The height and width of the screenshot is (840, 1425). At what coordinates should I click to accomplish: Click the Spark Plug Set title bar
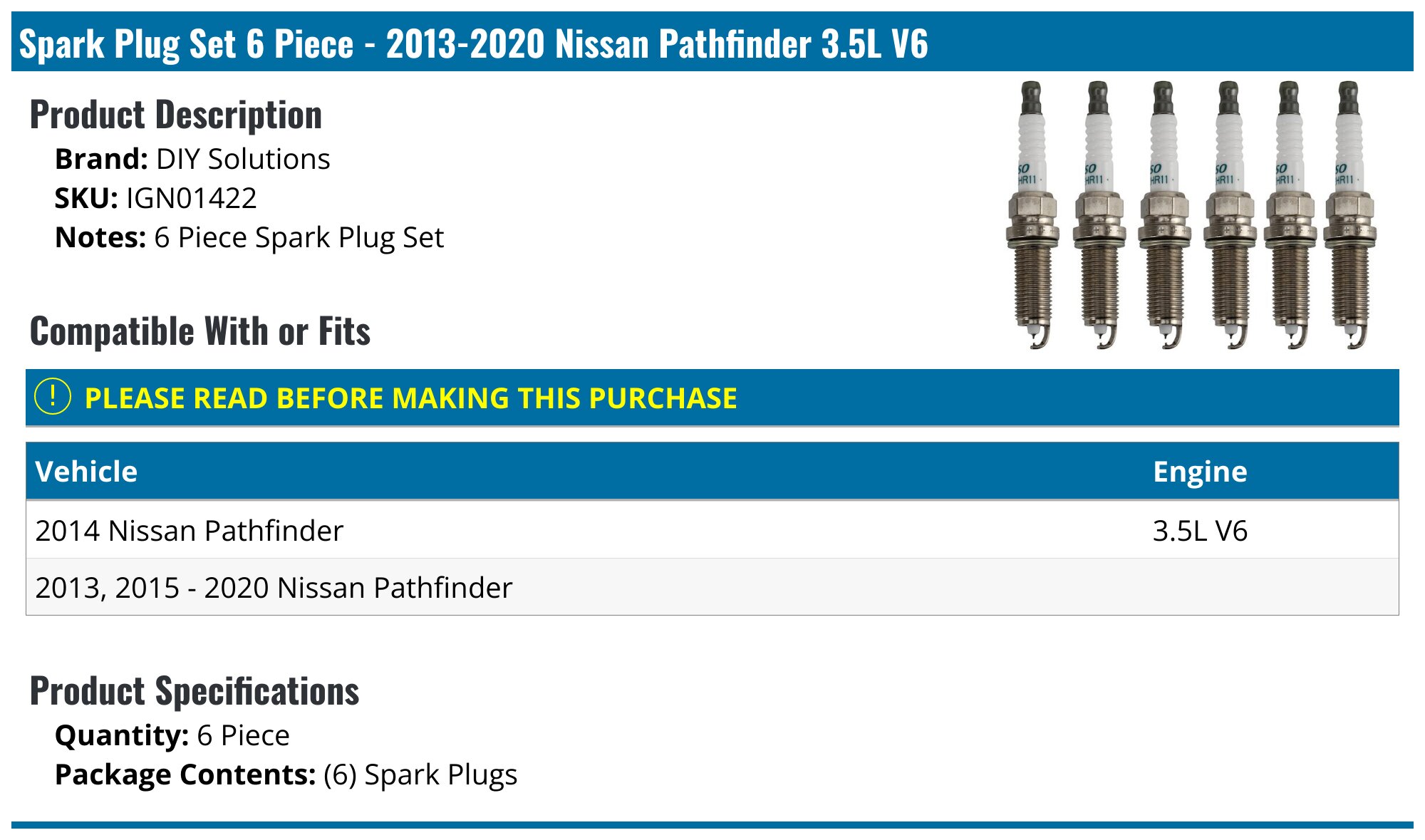pyautogui.click(x=712, y=41)
